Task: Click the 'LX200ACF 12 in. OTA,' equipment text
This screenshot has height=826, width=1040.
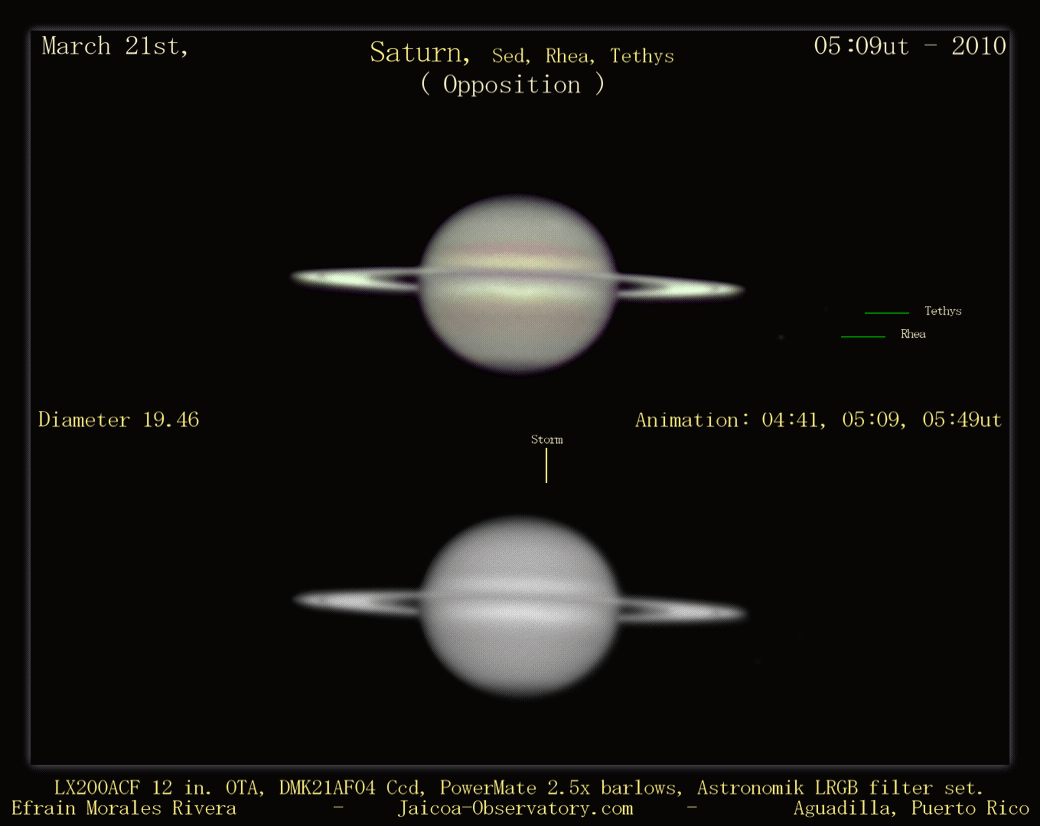Action: (159, 788)
